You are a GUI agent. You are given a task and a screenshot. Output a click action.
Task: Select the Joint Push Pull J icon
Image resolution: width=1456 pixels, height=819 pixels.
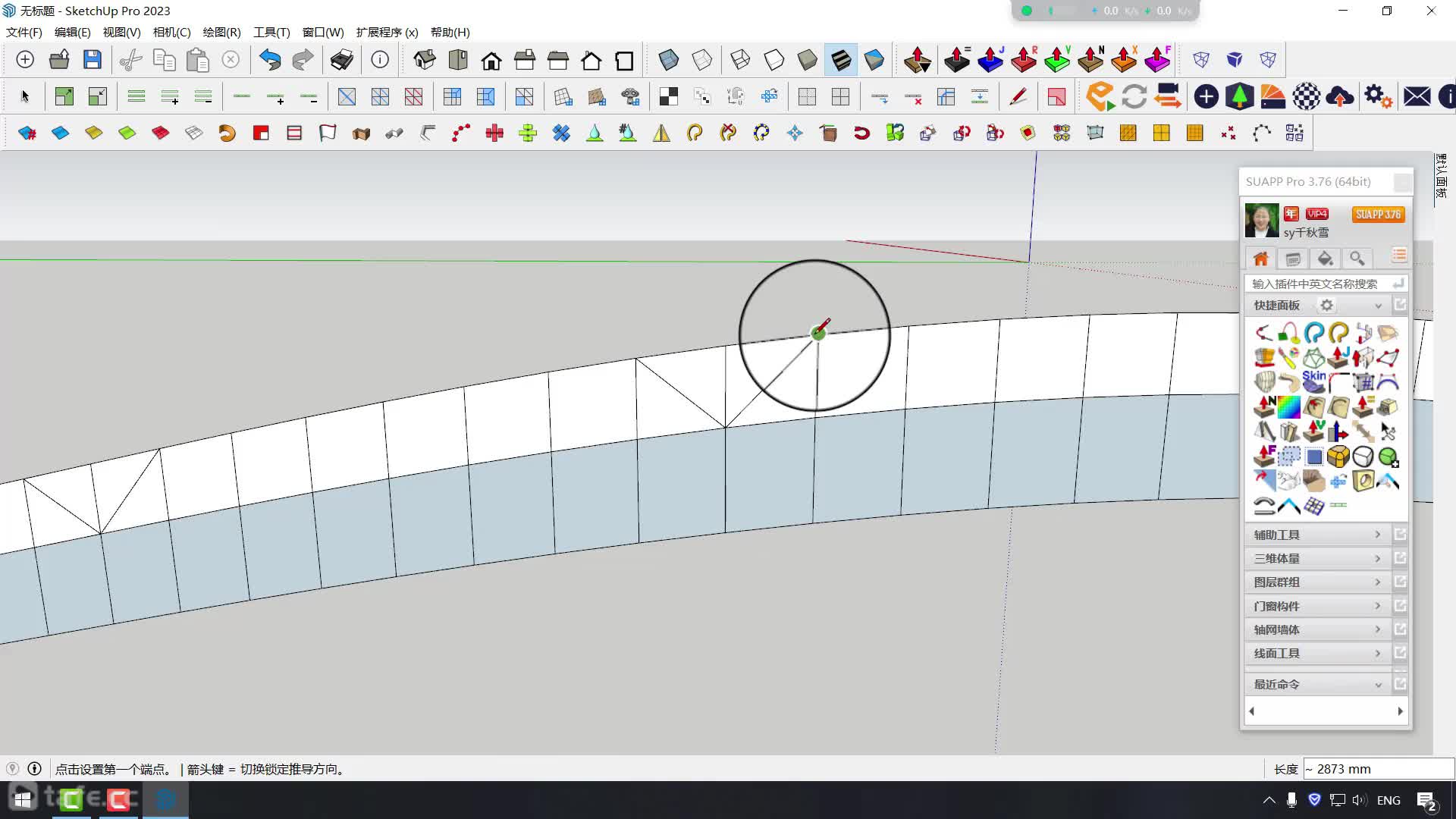(990, 59)
